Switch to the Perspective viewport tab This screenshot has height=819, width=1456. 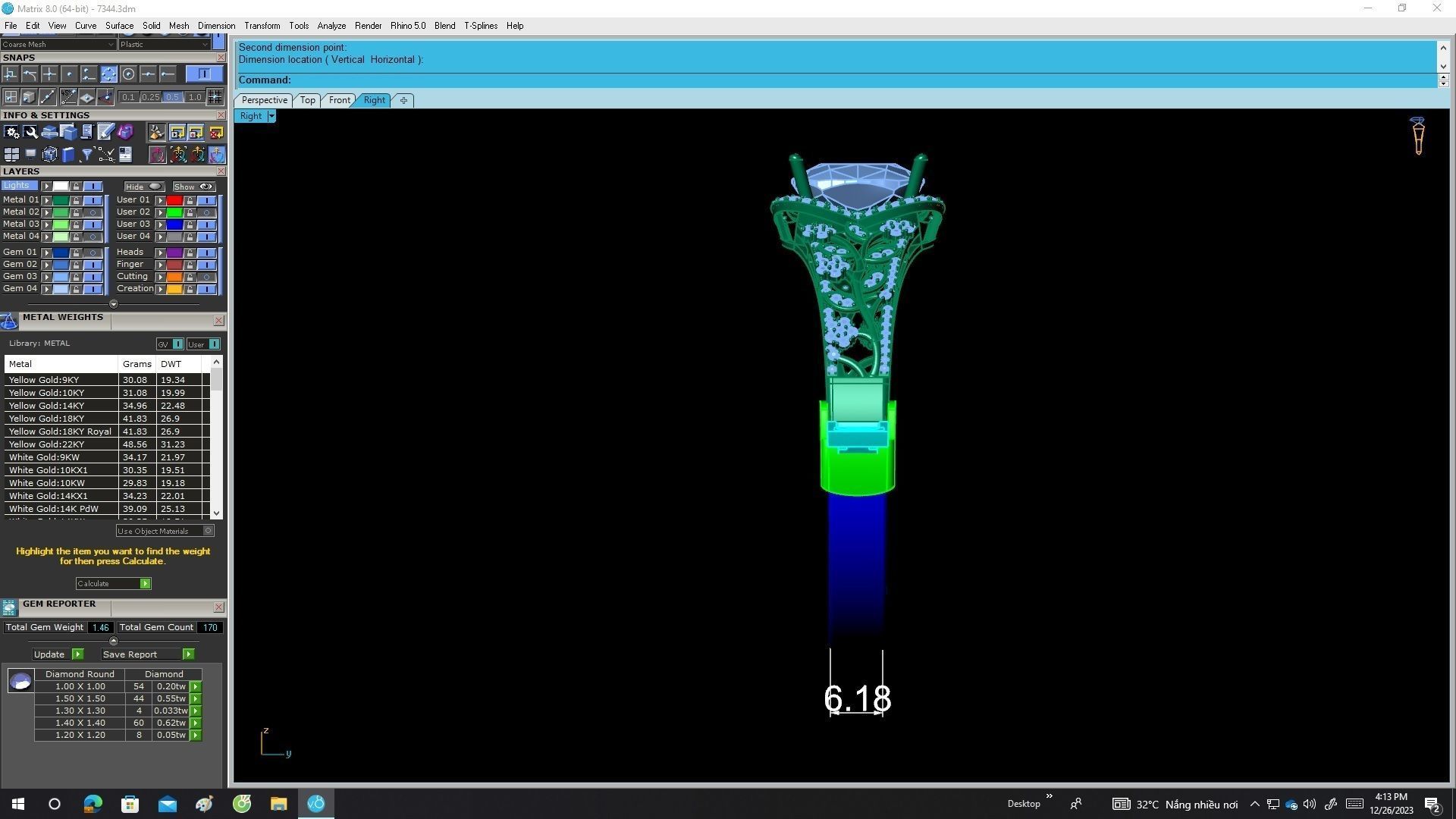coord(264,100)
